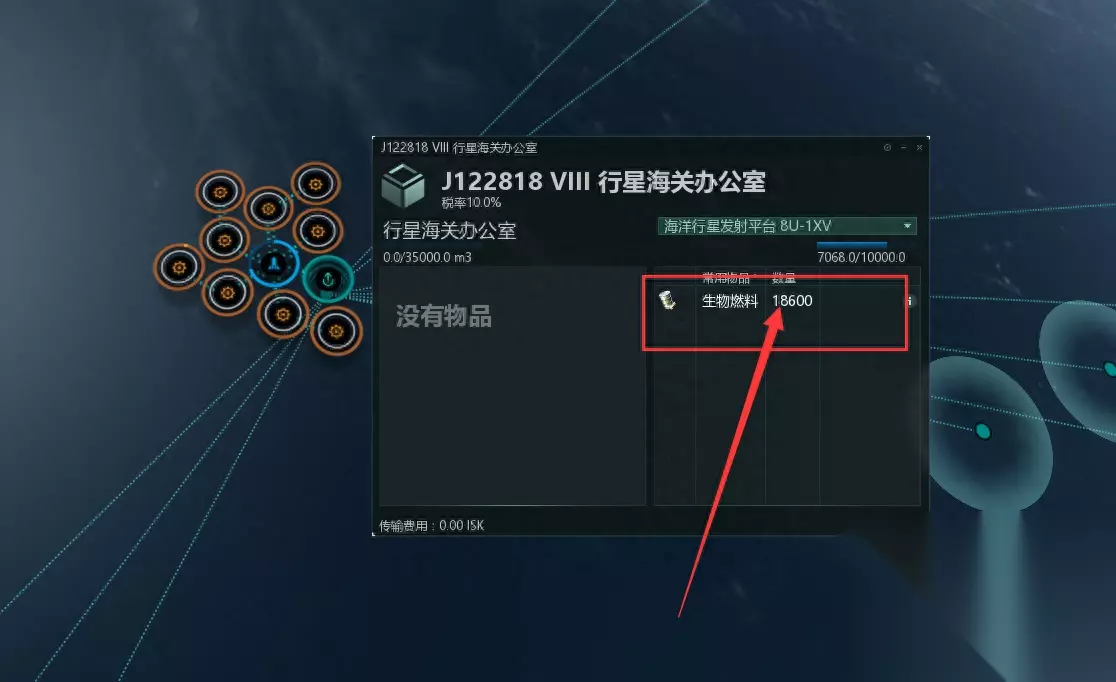The image size is (1116, 682).
Task: Select the 生物燃料 item name
Action: click(x=730, y=300)
